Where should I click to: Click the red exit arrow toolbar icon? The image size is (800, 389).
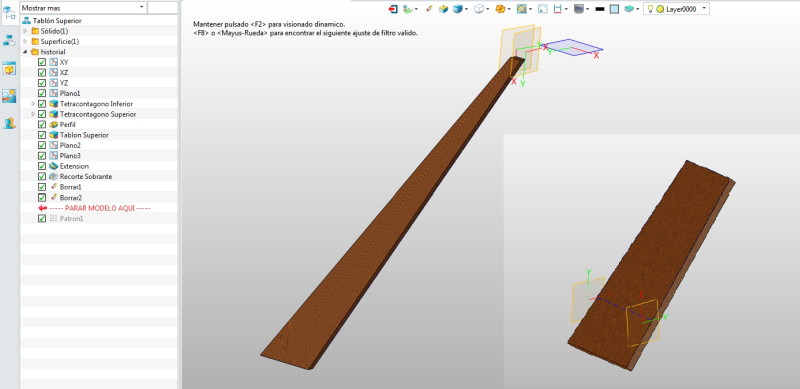393,9
